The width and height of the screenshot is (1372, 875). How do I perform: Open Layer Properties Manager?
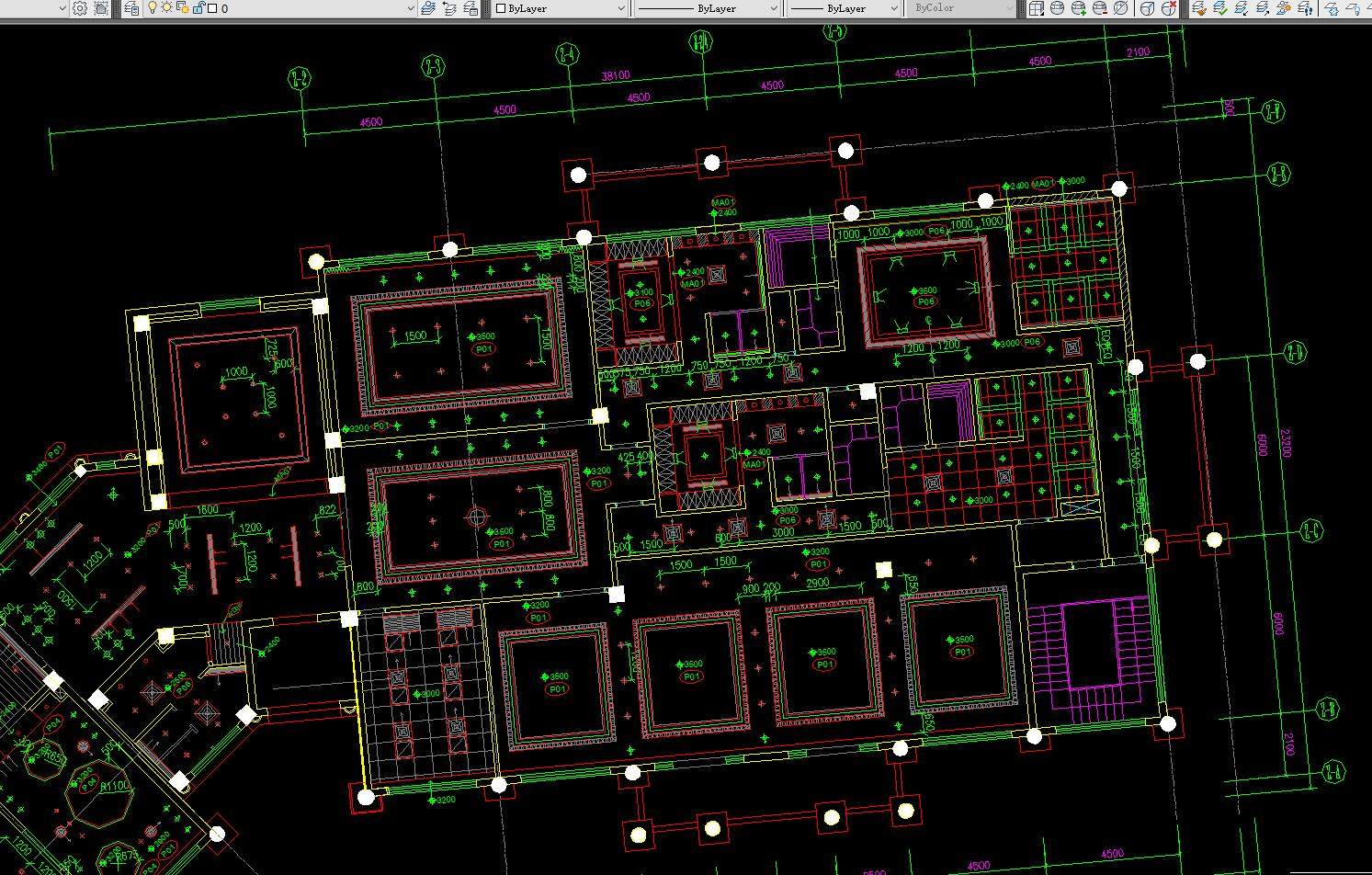click(x=131, y=8)
